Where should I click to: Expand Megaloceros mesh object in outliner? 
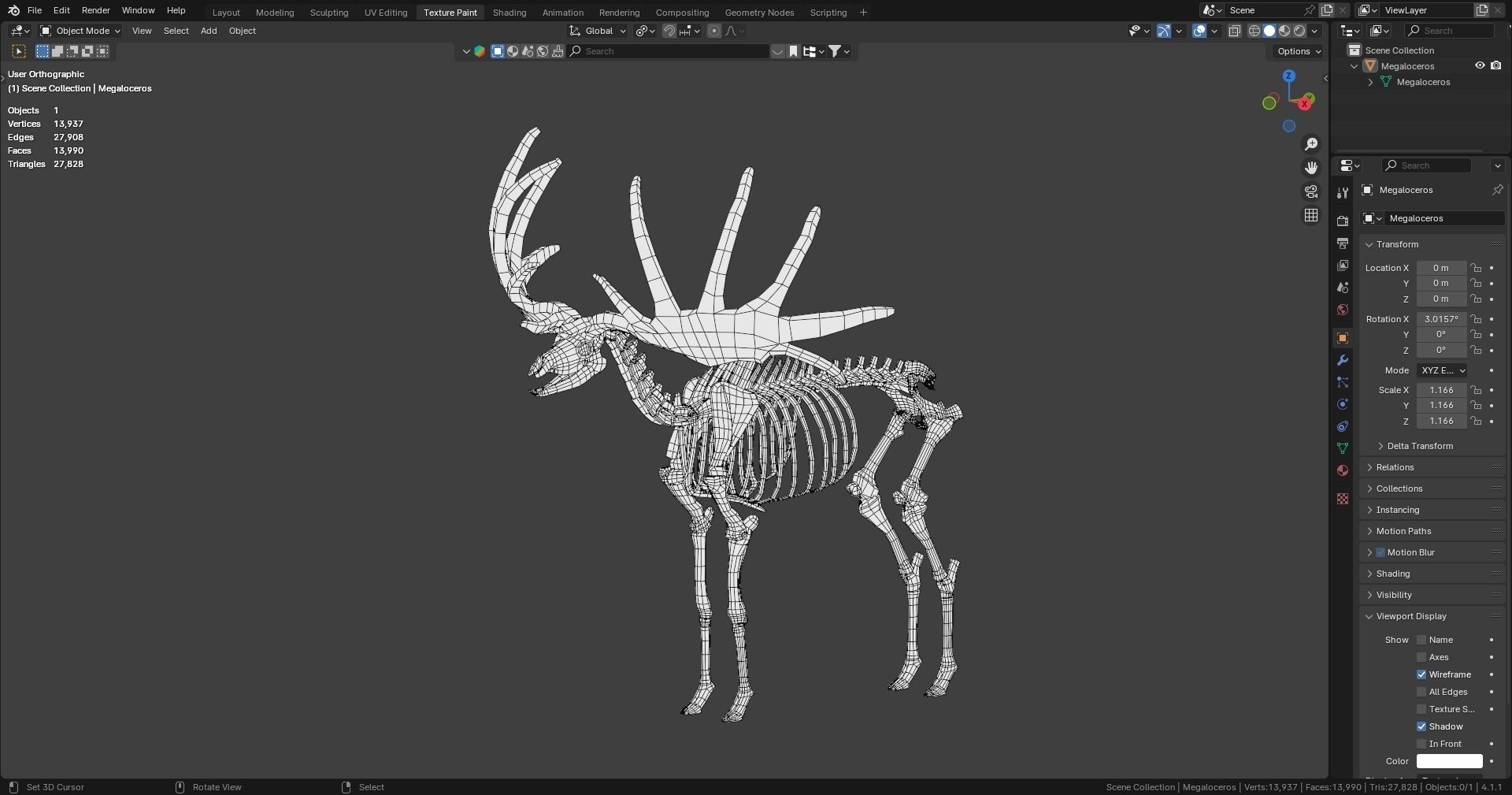1371,82
